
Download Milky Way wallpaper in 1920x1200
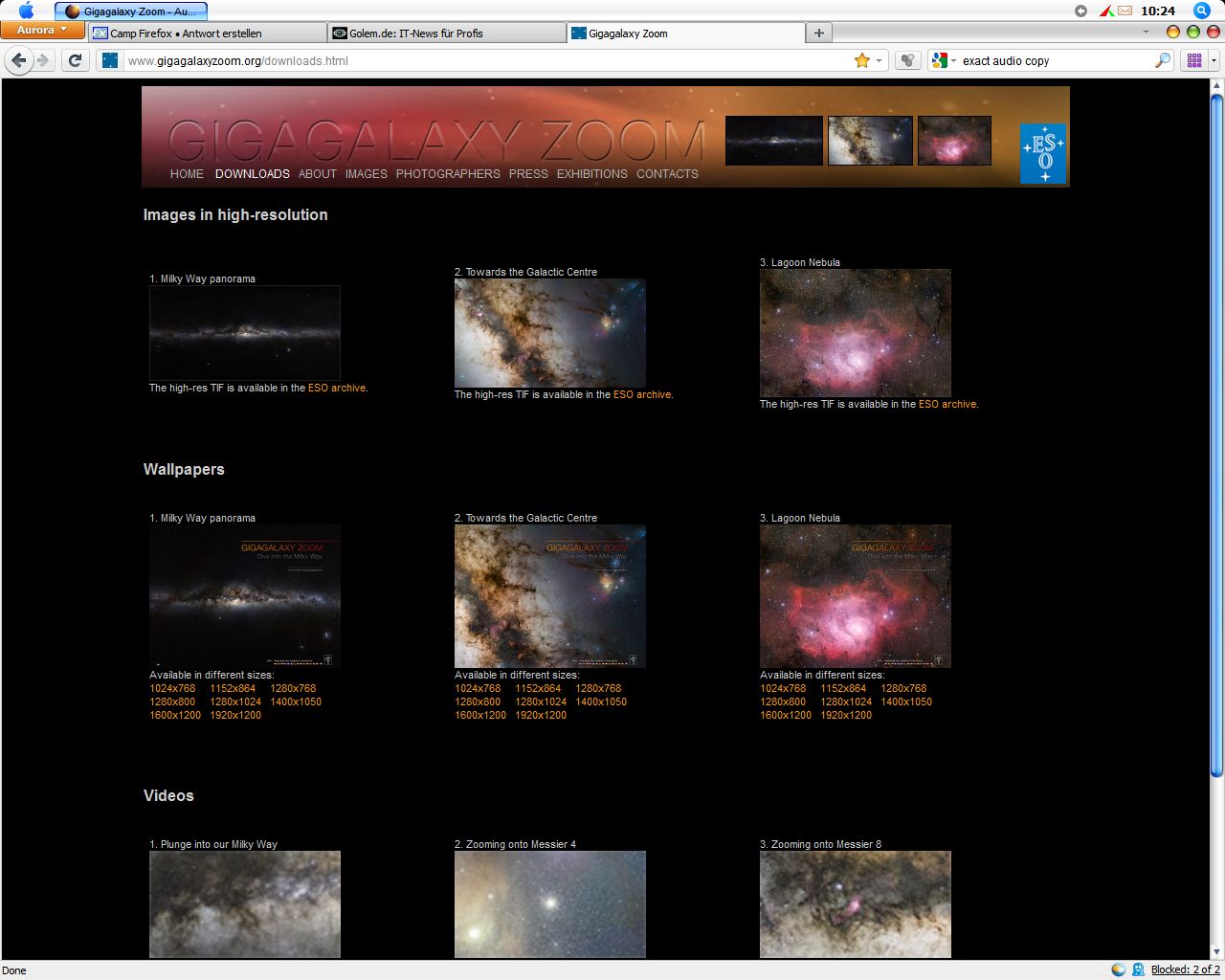point(235,716)
